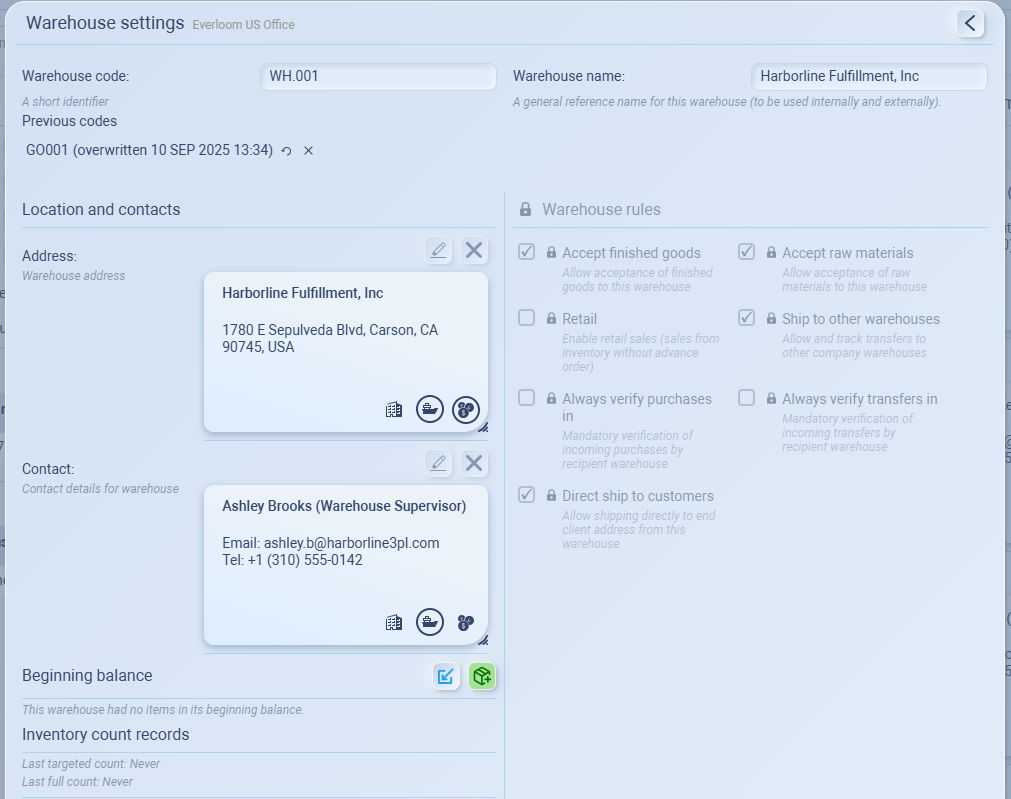
Task: Click the Warehouse name input field
Action: pos(868,77)
